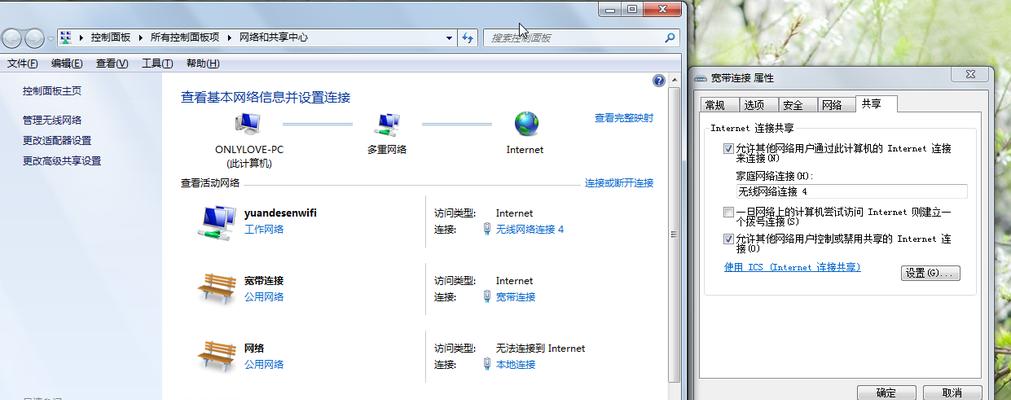Open 控制面板主页 in sidebar
This screenshot has height=400, width=1011.
coord(52,91)
